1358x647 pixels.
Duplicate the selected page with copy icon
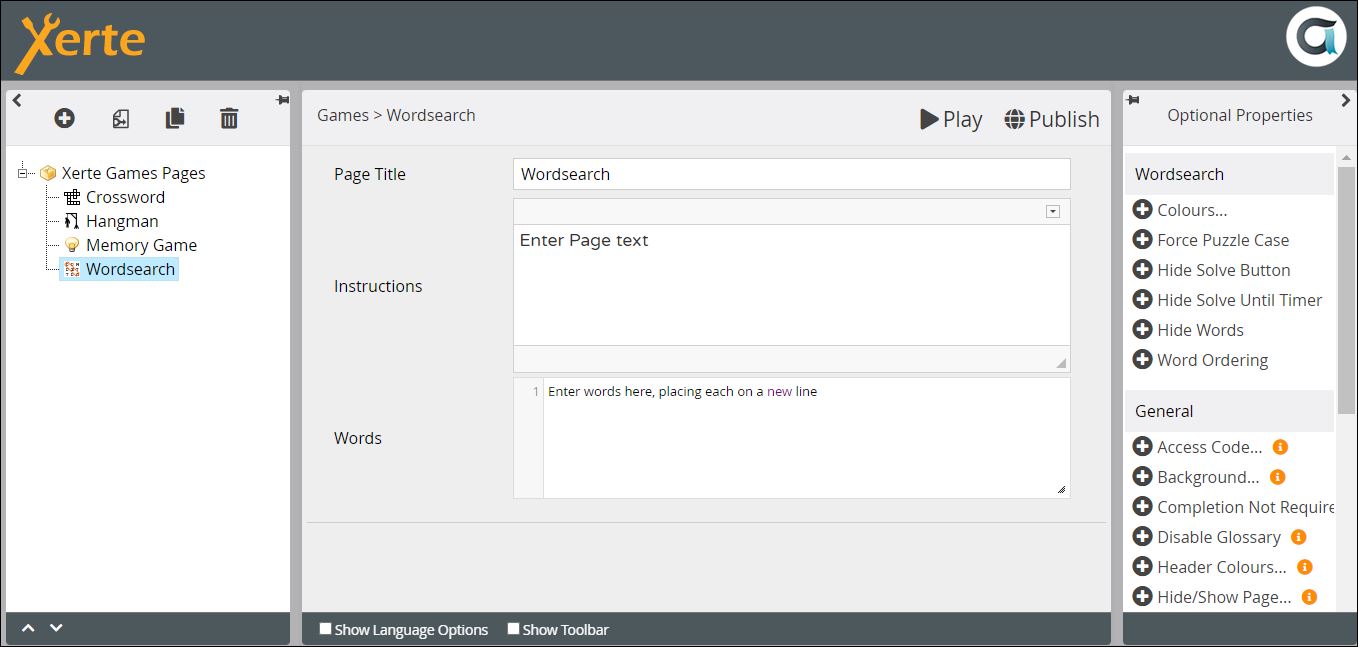click(175, 119)
